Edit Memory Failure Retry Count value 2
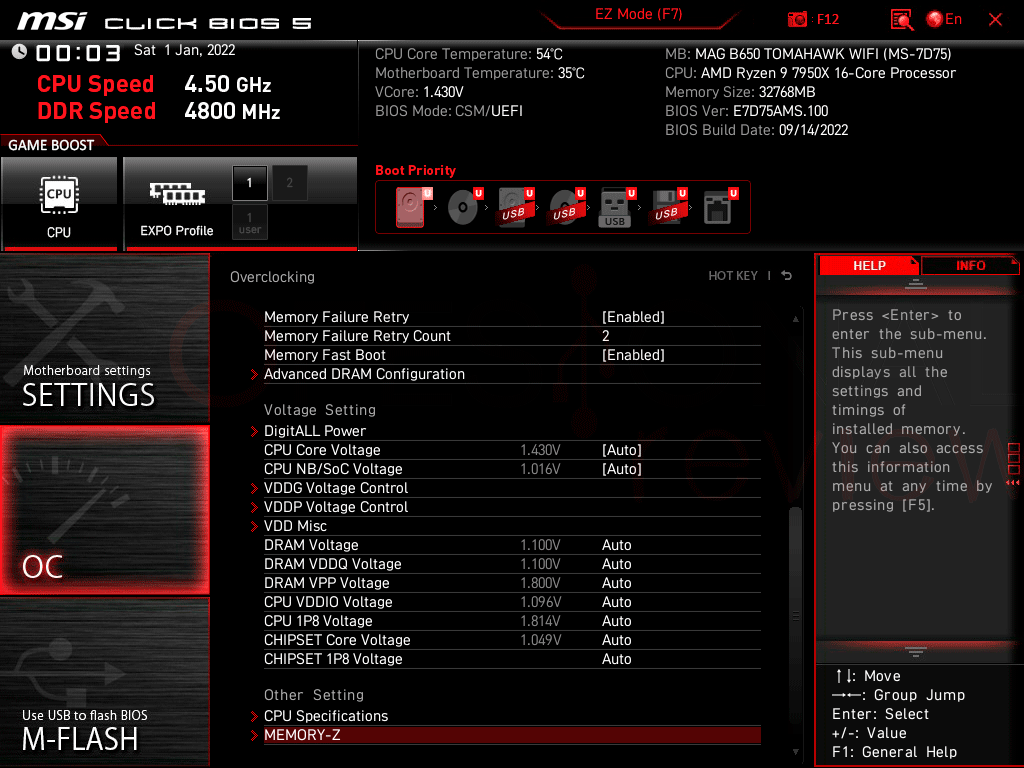The height and width of the screenshot is (768, 1024). coord(605,336)
